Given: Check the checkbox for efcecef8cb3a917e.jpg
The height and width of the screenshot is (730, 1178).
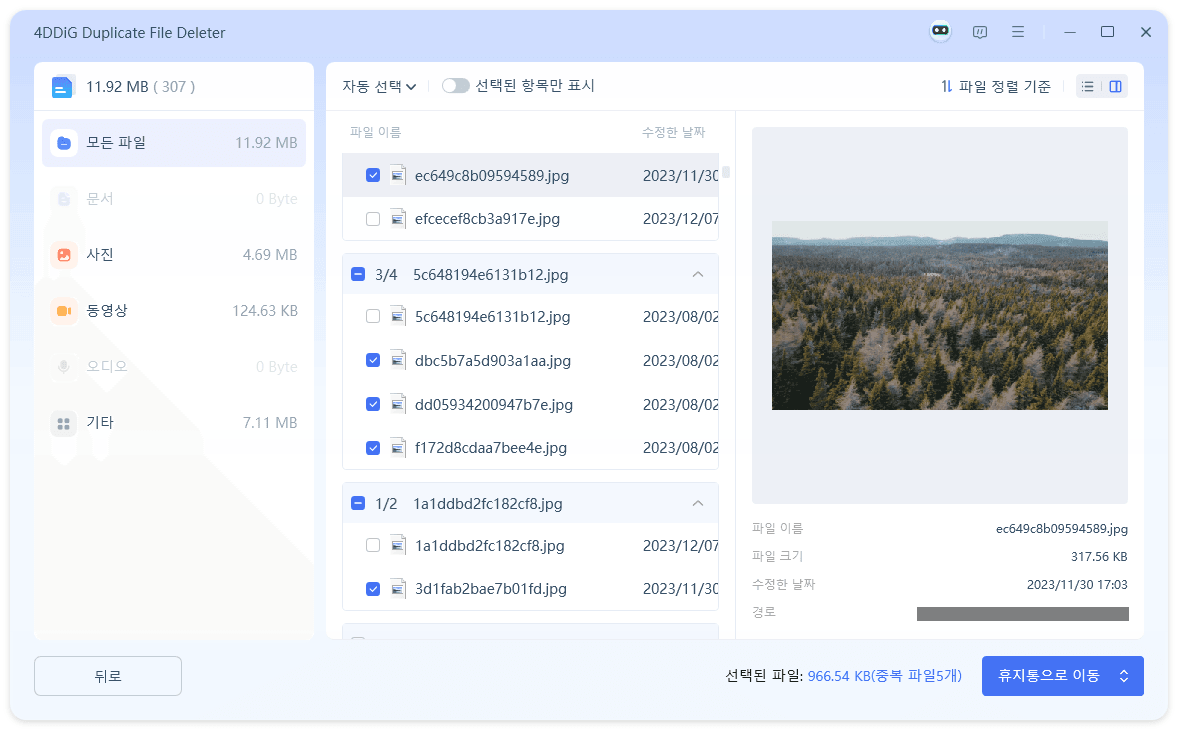Looking at the screenshot, I should tap(373, 218).
